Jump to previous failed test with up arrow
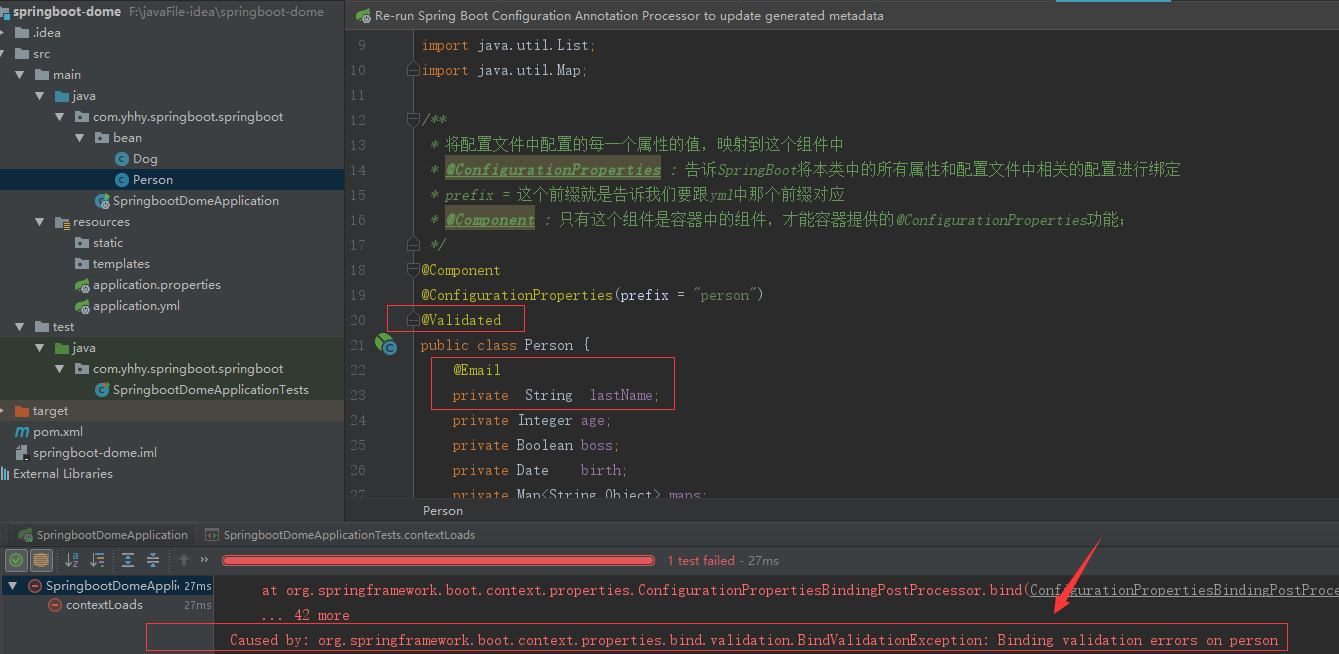Screen dimensions: 1339x654 click(x=183, y=560)
